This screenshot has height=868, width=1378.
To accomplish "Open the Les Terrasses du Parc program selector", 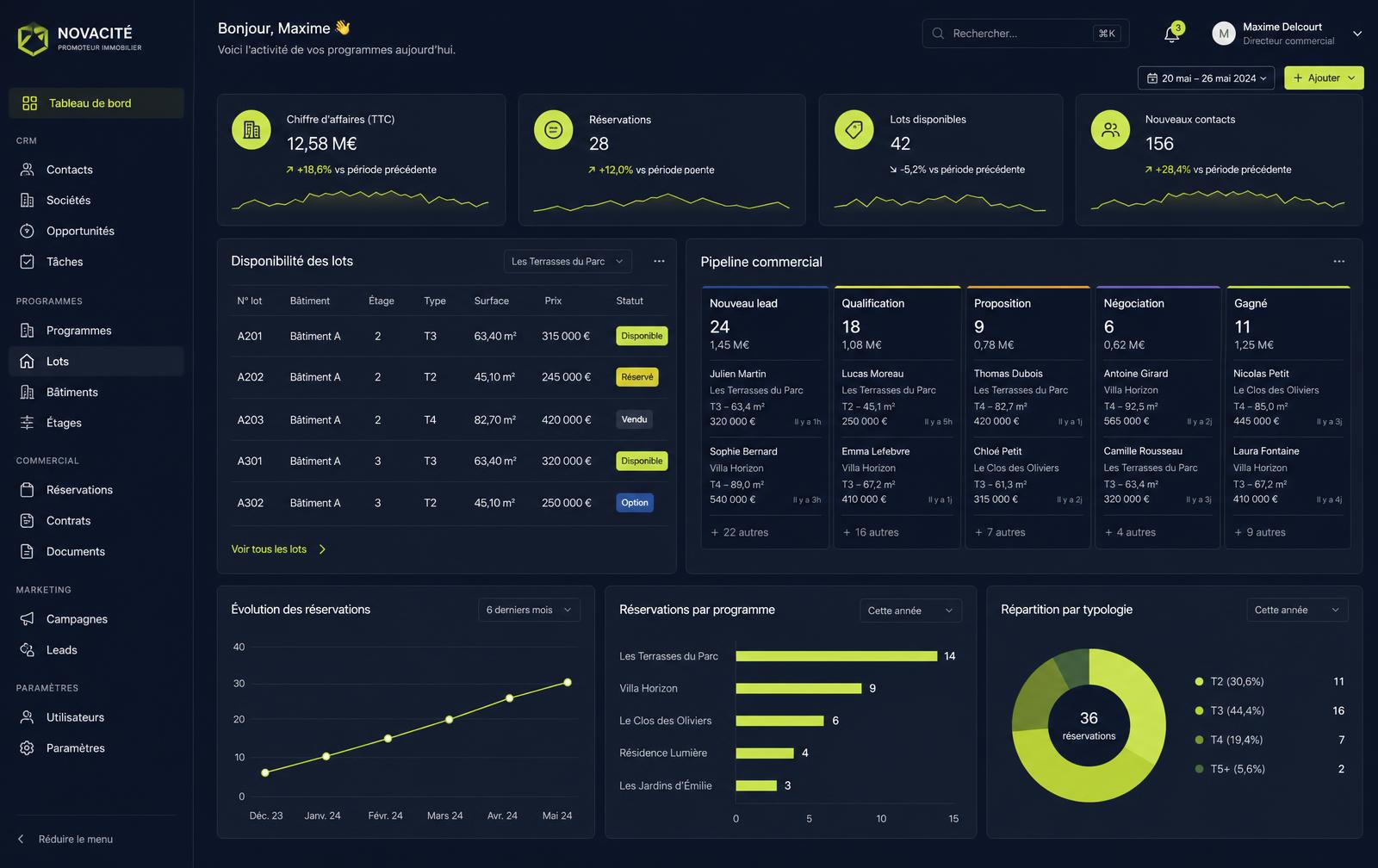I will (x=568, y=261).
